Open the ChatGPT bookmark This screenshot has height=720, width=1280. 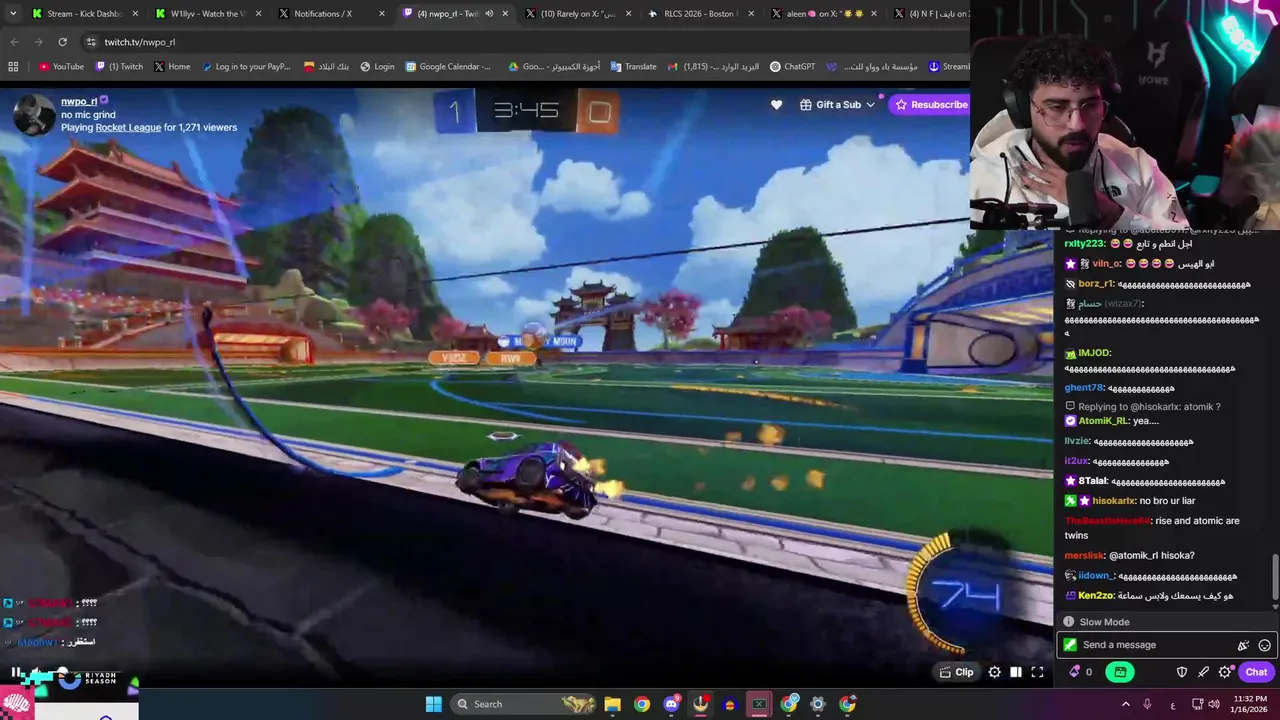click(x=792, y=67)
